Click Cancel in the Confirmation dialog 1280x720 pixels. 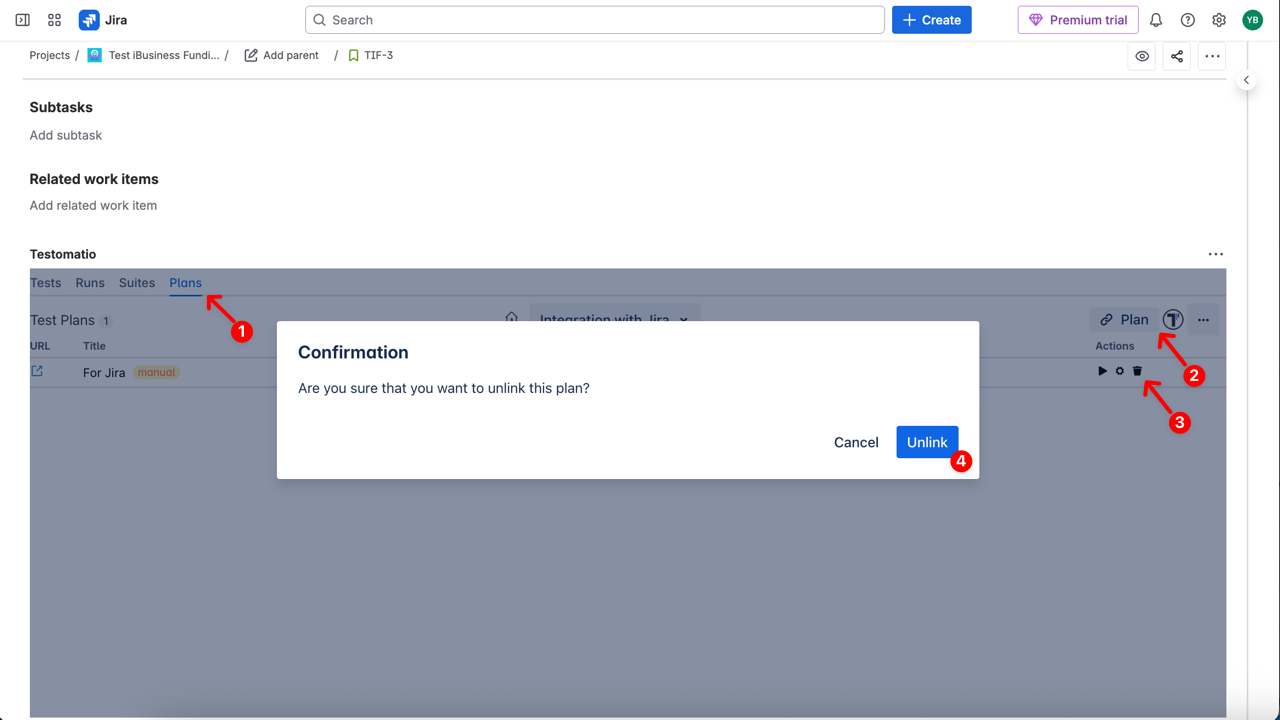pos(856,442)
